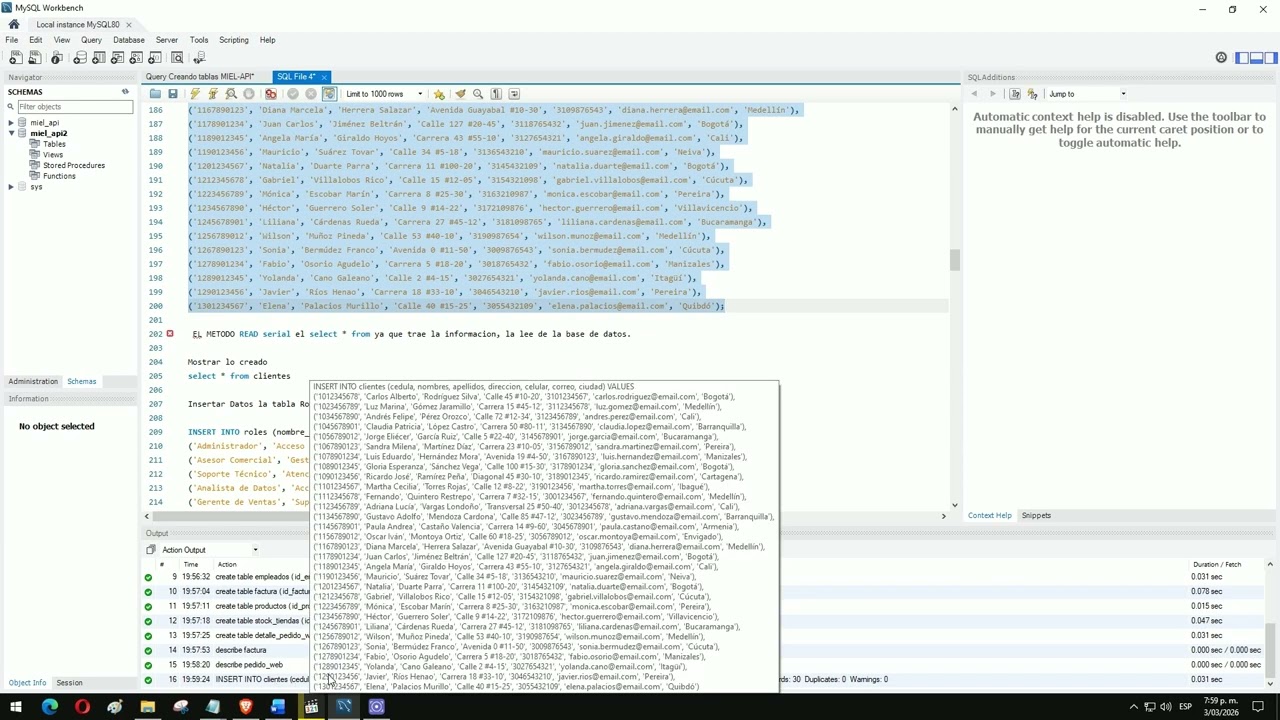Refresh the schemas list

click(125, 92)
